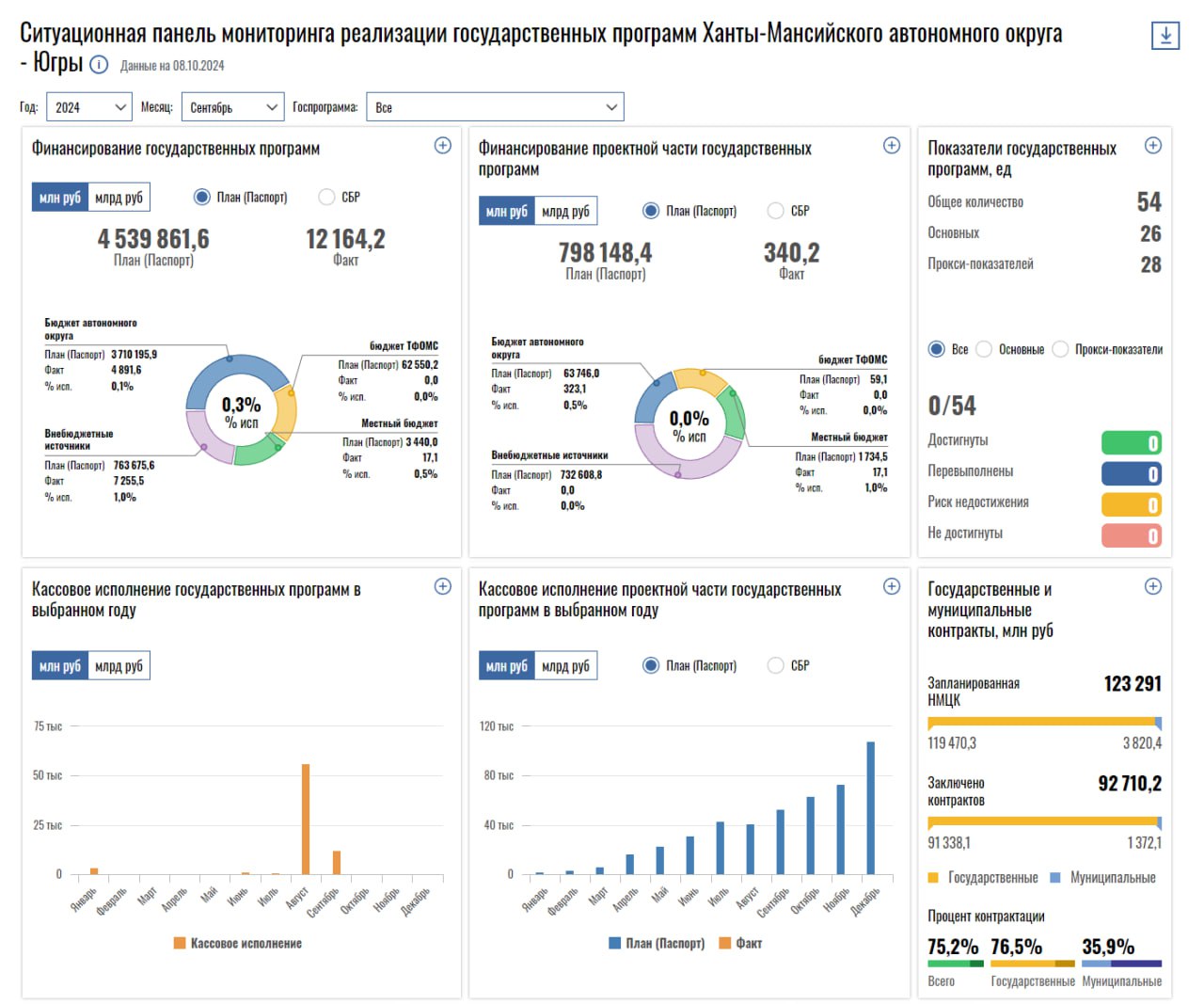
Task: Select Основные radio in indicators panel
Action: (x=984, y=349)
